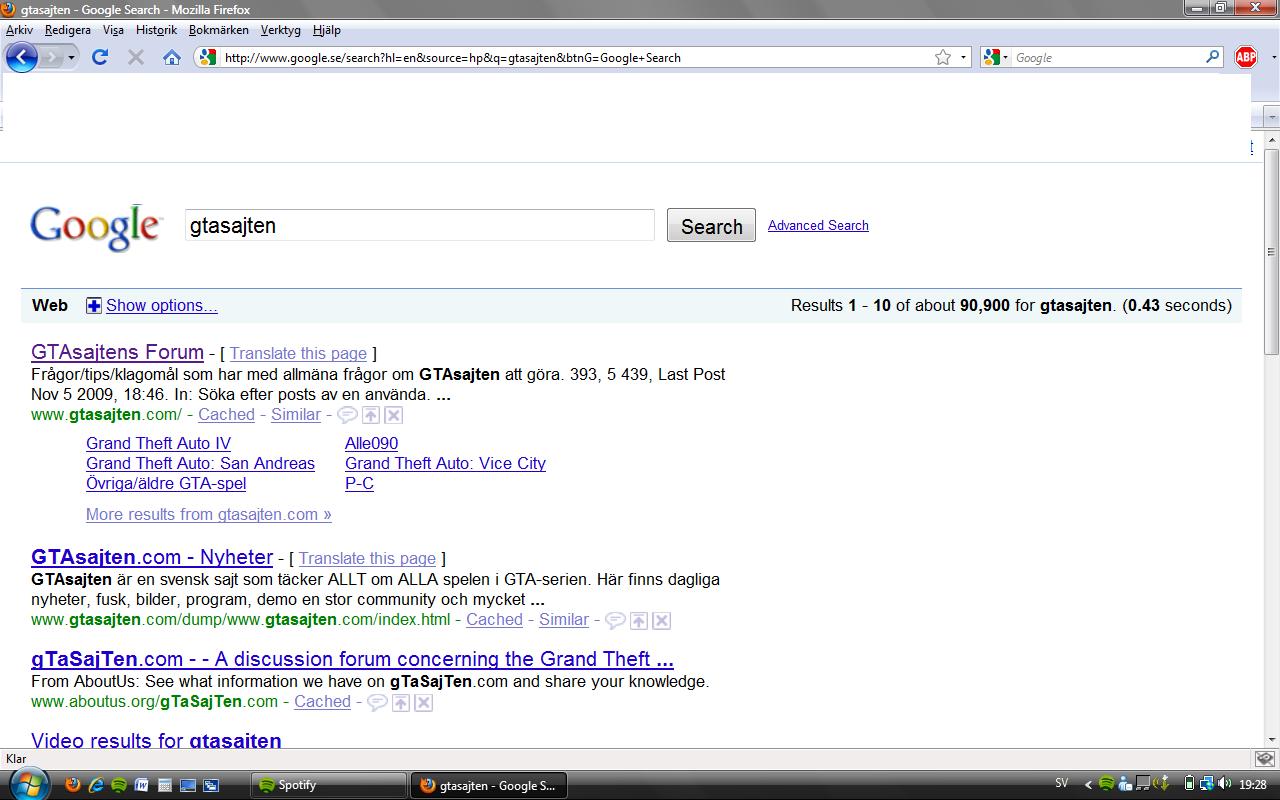Open the URL bar history dropdown arrow
This screenshot has height=800, width=1280.
point(964,57)
